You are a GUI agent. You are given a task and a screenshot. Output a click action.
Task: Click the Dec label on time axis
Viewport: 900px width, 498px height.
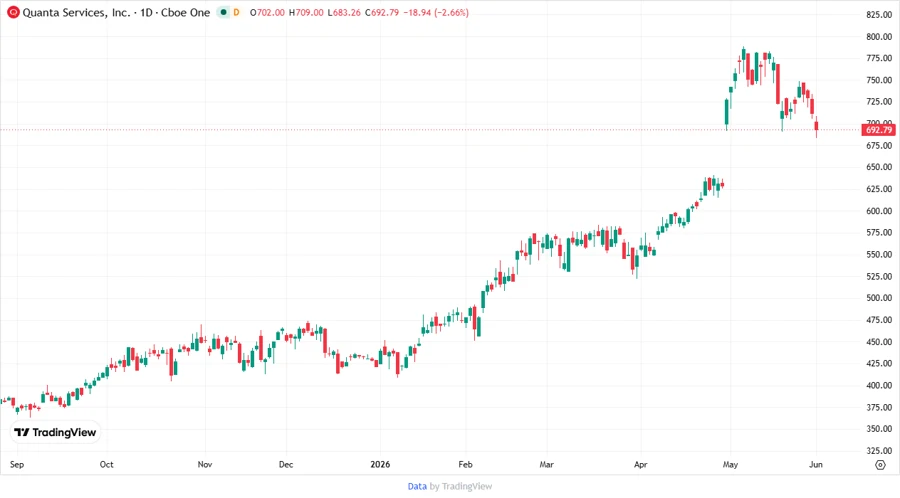(x=286, y=464)
